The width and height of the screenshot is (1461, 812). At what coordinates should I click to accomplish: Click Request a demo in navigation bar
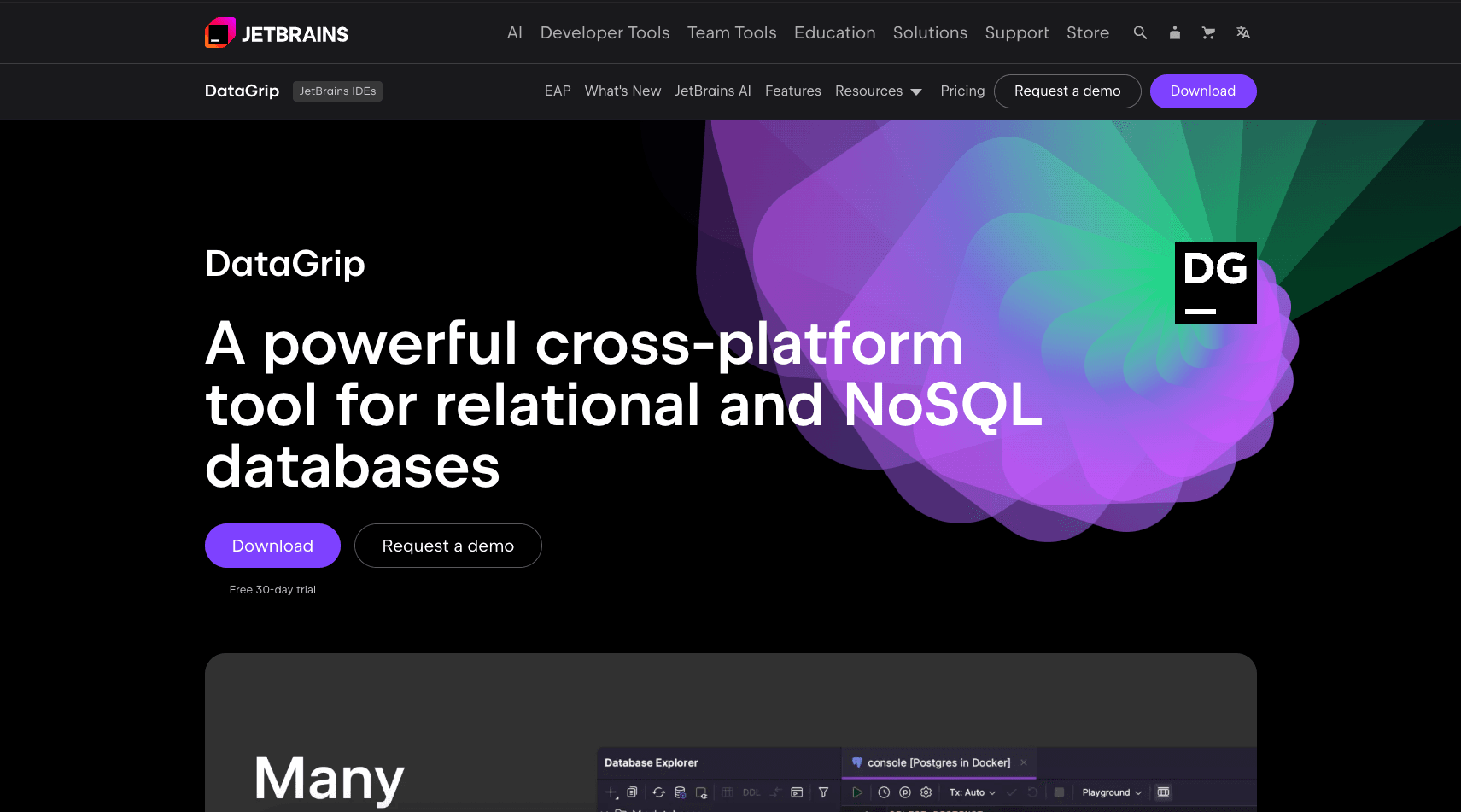pyautogui.click(x=1067, y=91)
